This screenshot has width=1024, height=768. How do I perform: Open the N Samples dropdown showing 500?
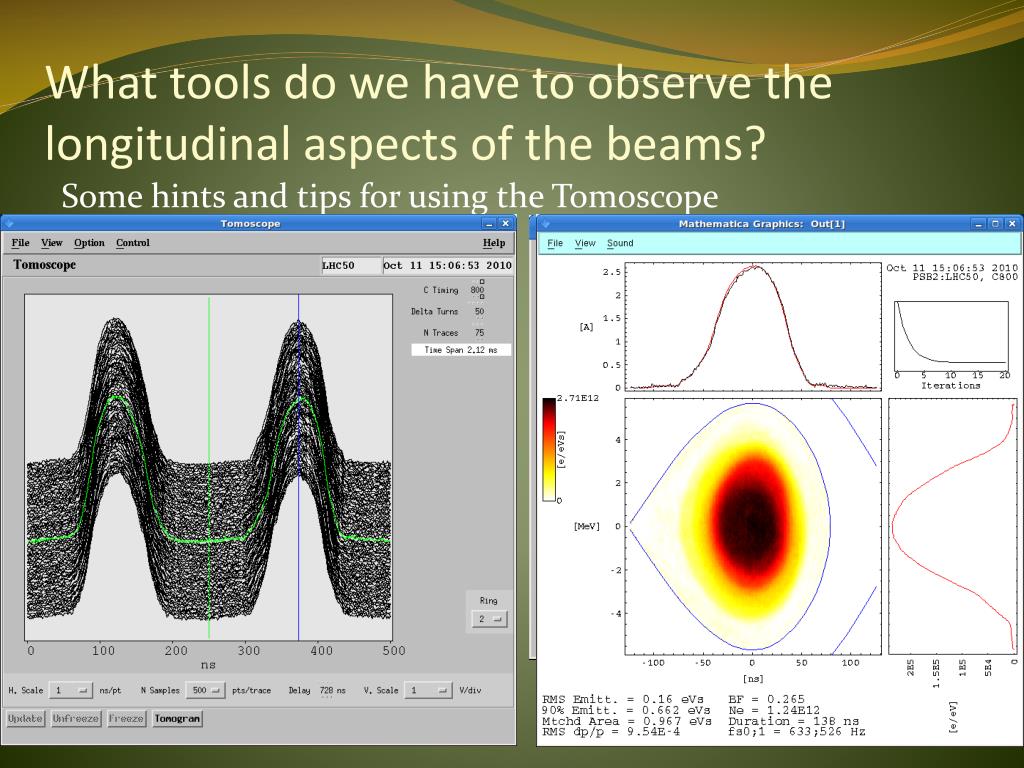pos(206,690)
